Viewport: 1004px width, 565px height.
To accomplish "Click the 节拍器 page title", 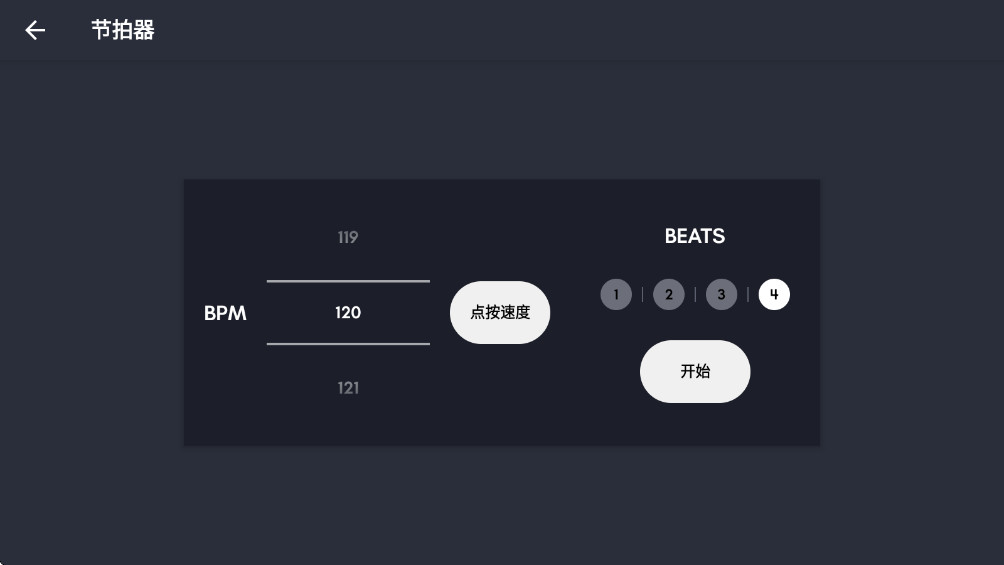I will point(123,30).
